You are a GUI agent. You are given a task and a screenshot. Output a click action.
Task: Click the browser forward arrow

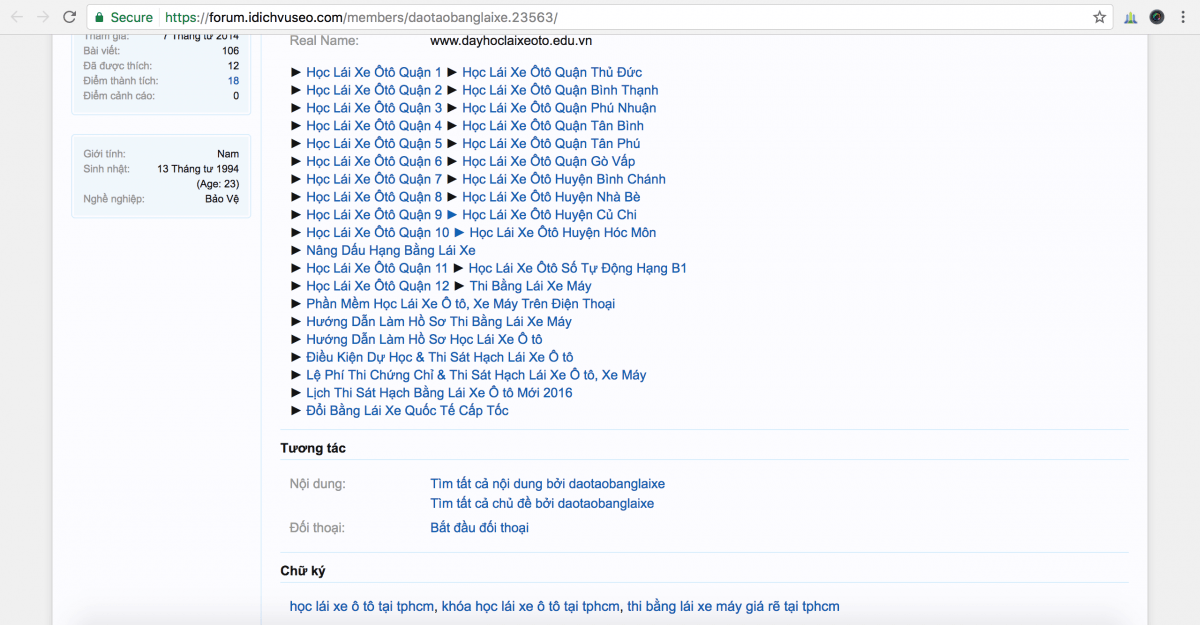42,17
